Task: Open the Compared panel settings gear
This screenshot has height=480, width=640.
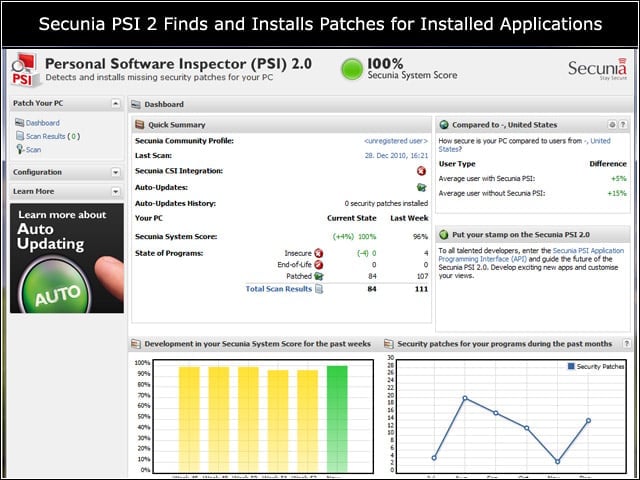Action: 611,124
